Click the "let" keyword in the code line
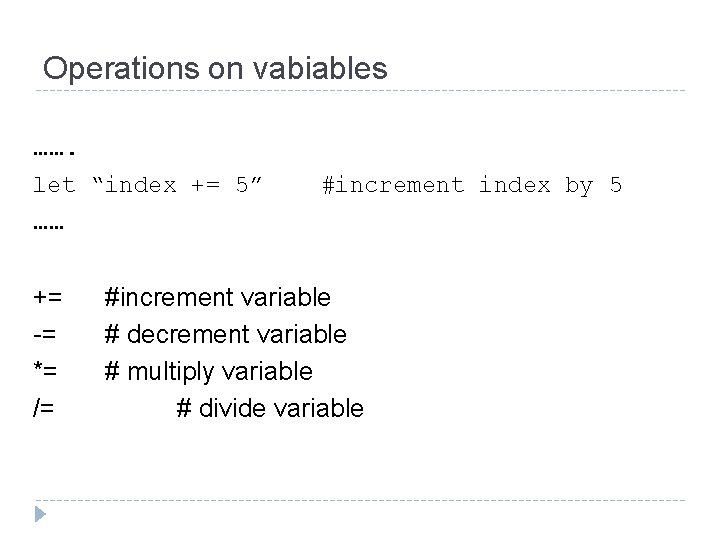The height and width of the screenshot is (540, 720). coord(54,185)
